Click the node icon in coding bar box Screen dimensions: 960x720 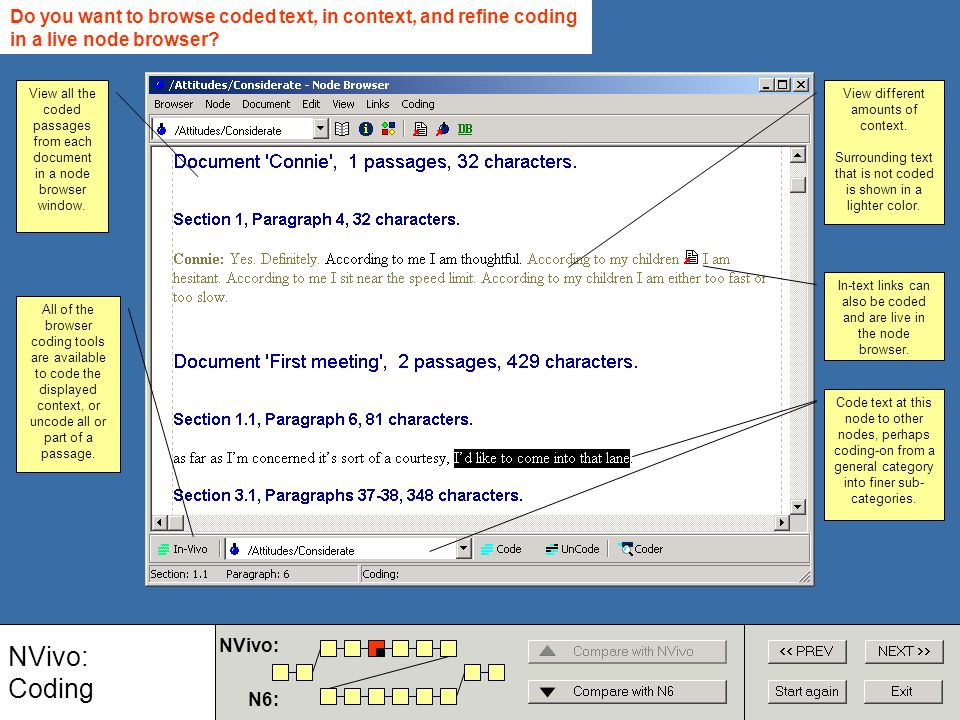pyautogui.click(x=234, y=550)
